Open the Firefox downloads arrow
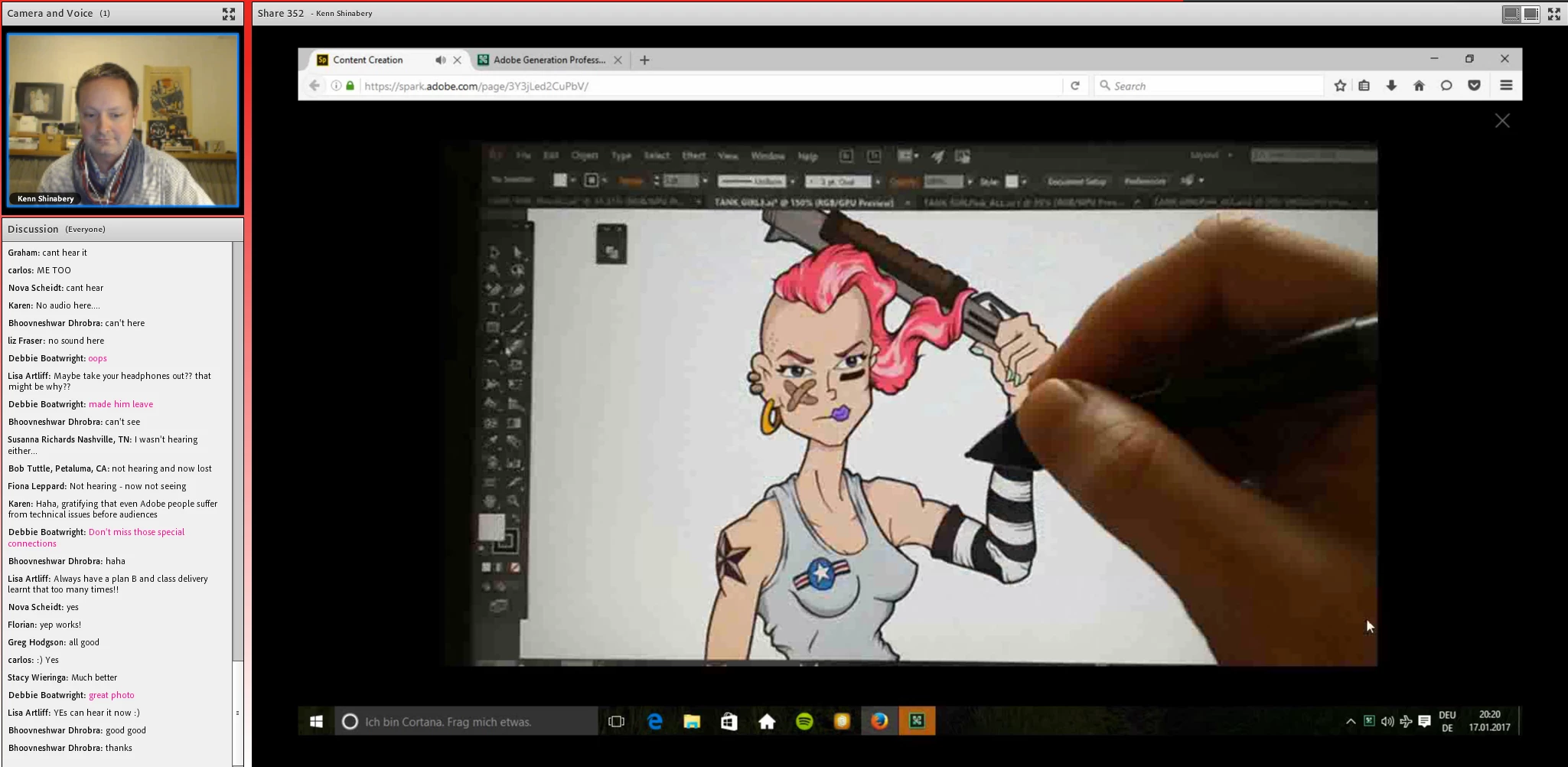Viewport: 1568px width, 767px height. click(1391, 86)
